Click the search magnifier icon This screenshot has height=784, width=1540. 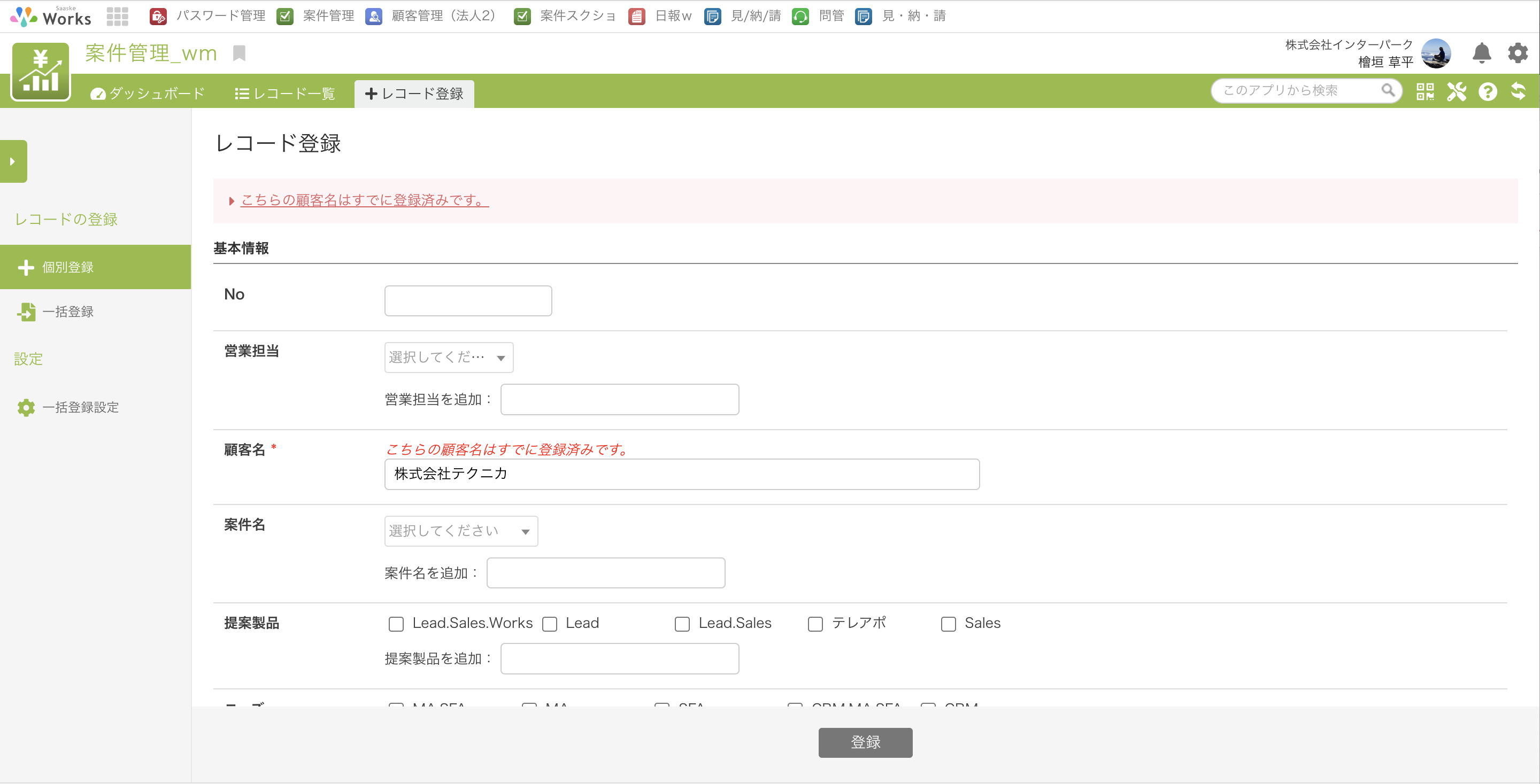[1388, 90]
